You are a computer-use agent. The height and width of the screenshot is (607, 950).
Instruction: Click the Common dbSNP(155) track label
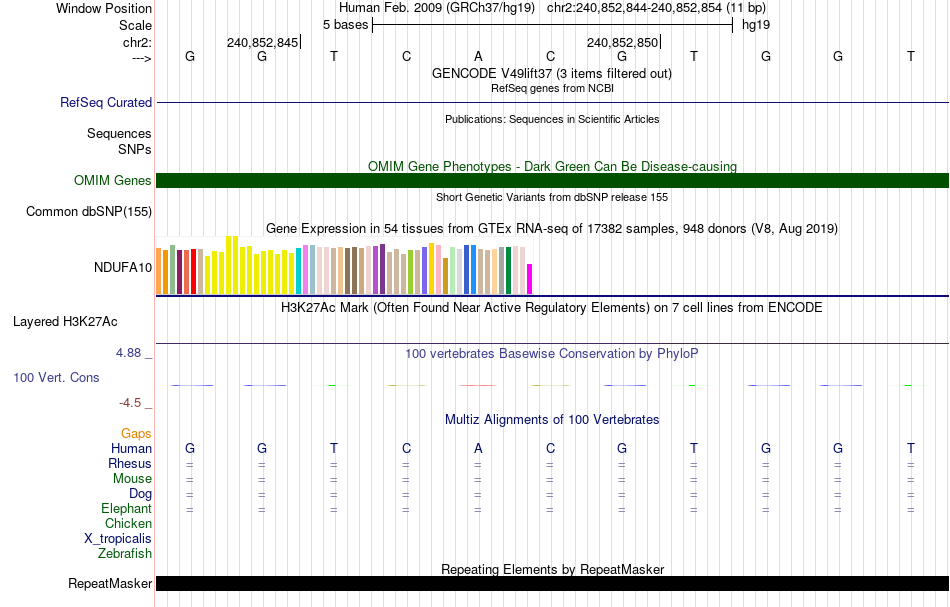coord(89,211)
